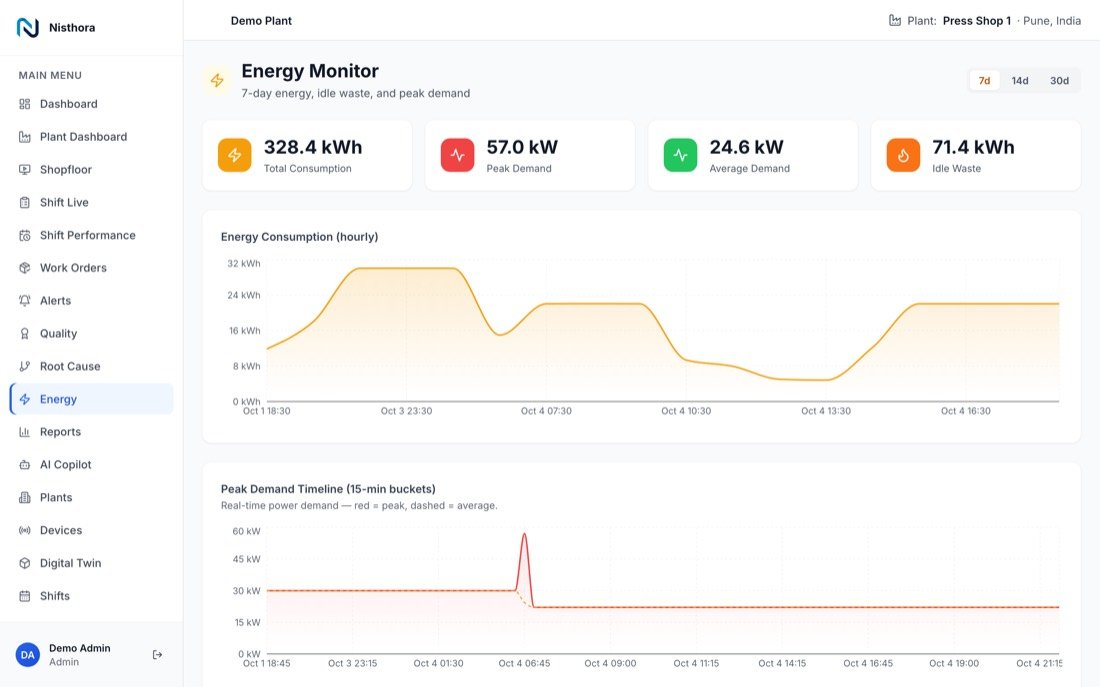
Task: Click the Plants building icon
Action: coord(25,498)
